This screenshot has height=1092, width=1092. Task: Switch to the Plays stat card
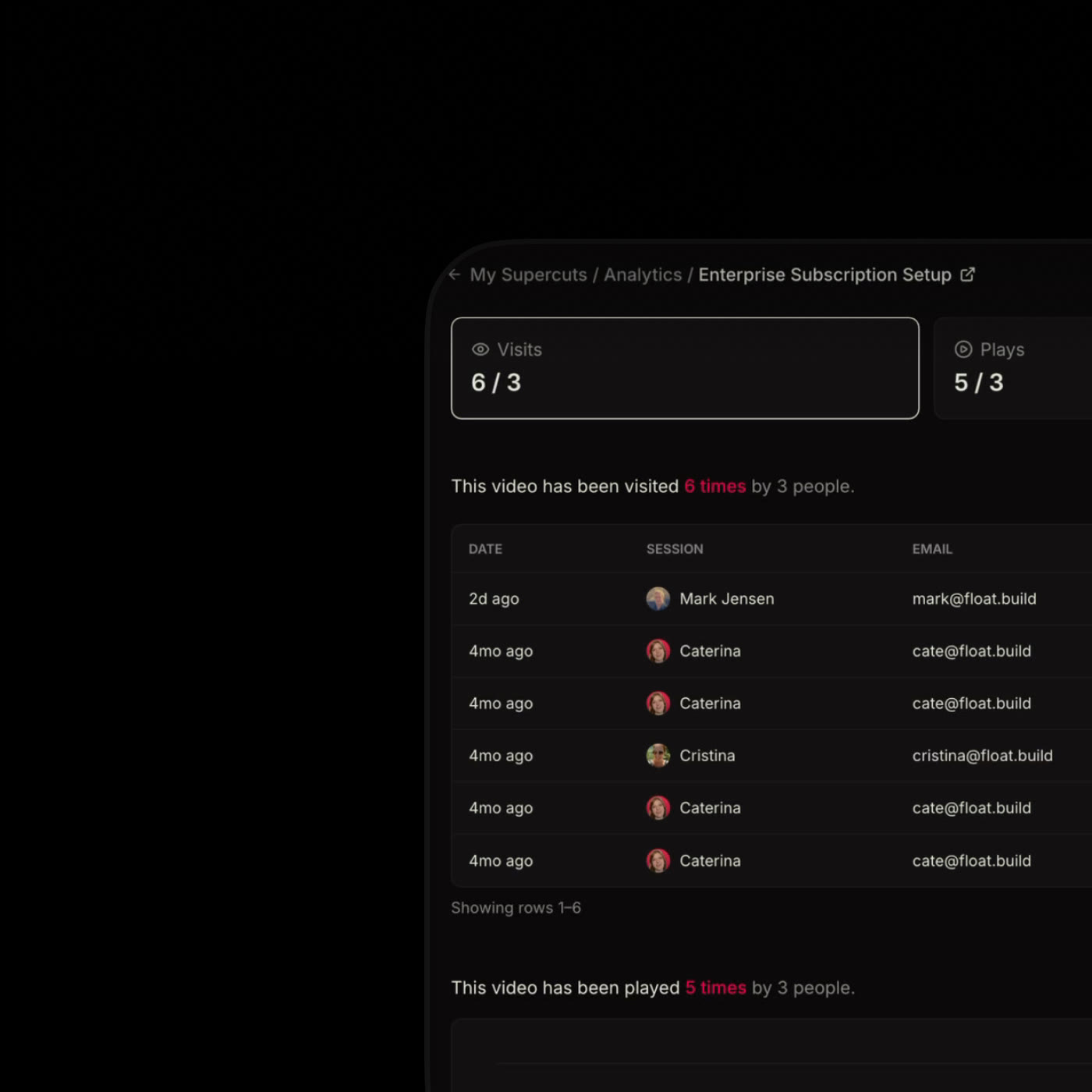pos(1013,368)
